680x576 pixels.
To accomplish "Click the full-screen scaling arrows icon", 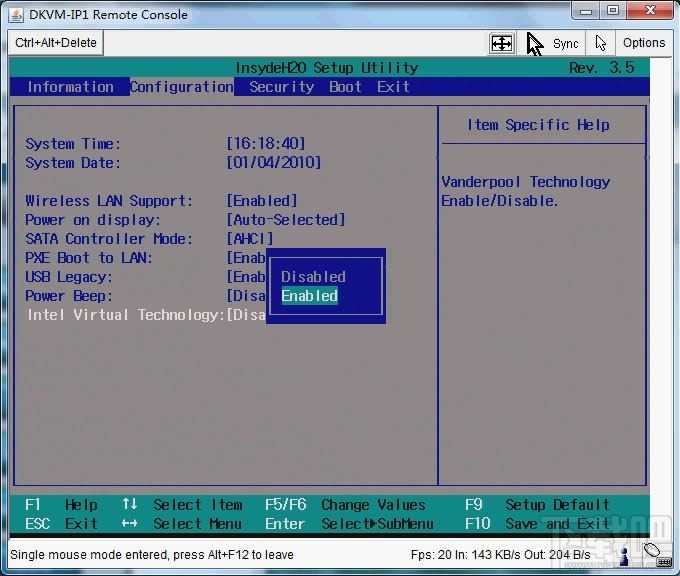I will [x=501, y=43].
